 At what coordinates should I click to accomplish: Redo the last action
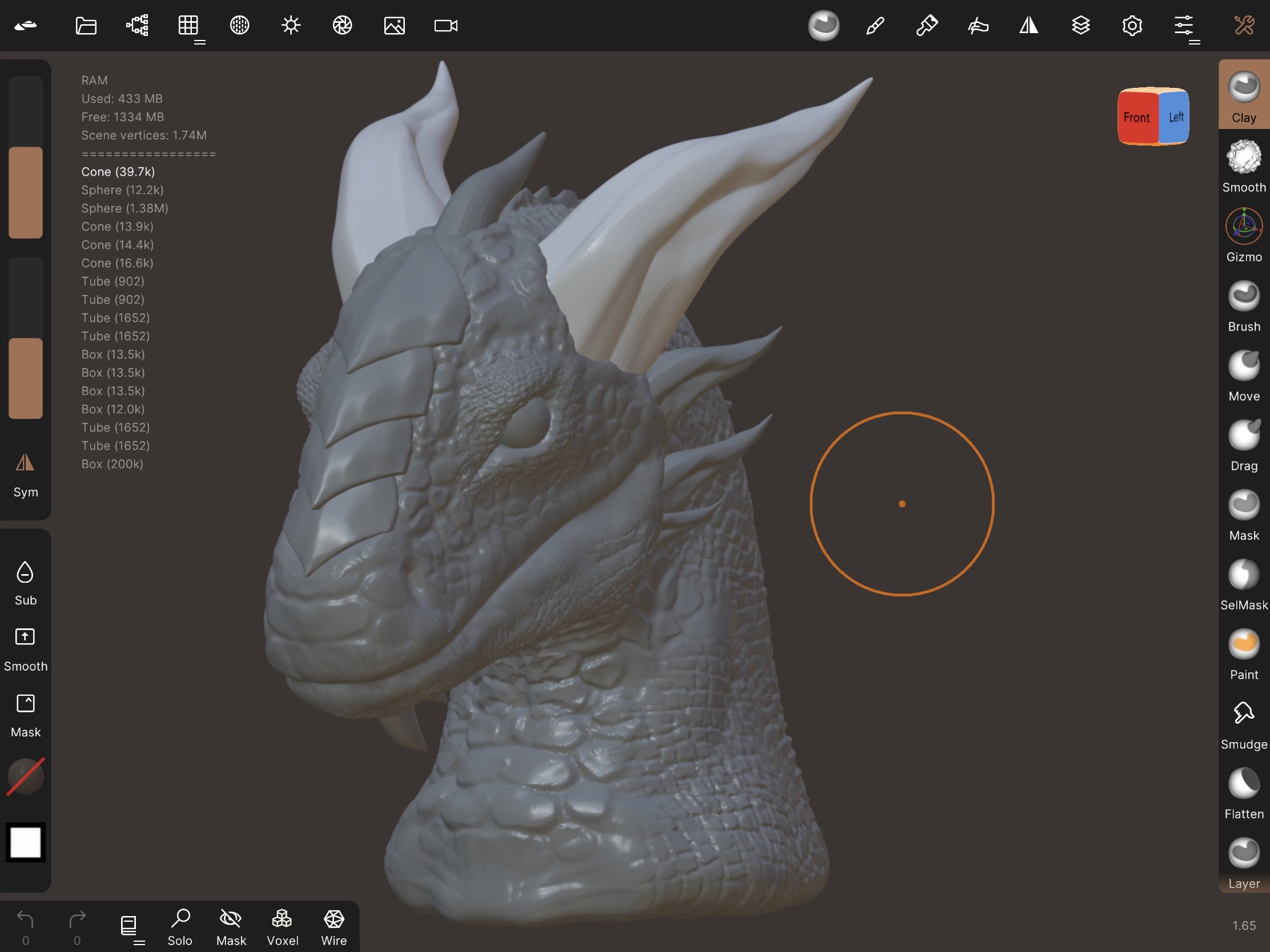click(x=77, y=927)
